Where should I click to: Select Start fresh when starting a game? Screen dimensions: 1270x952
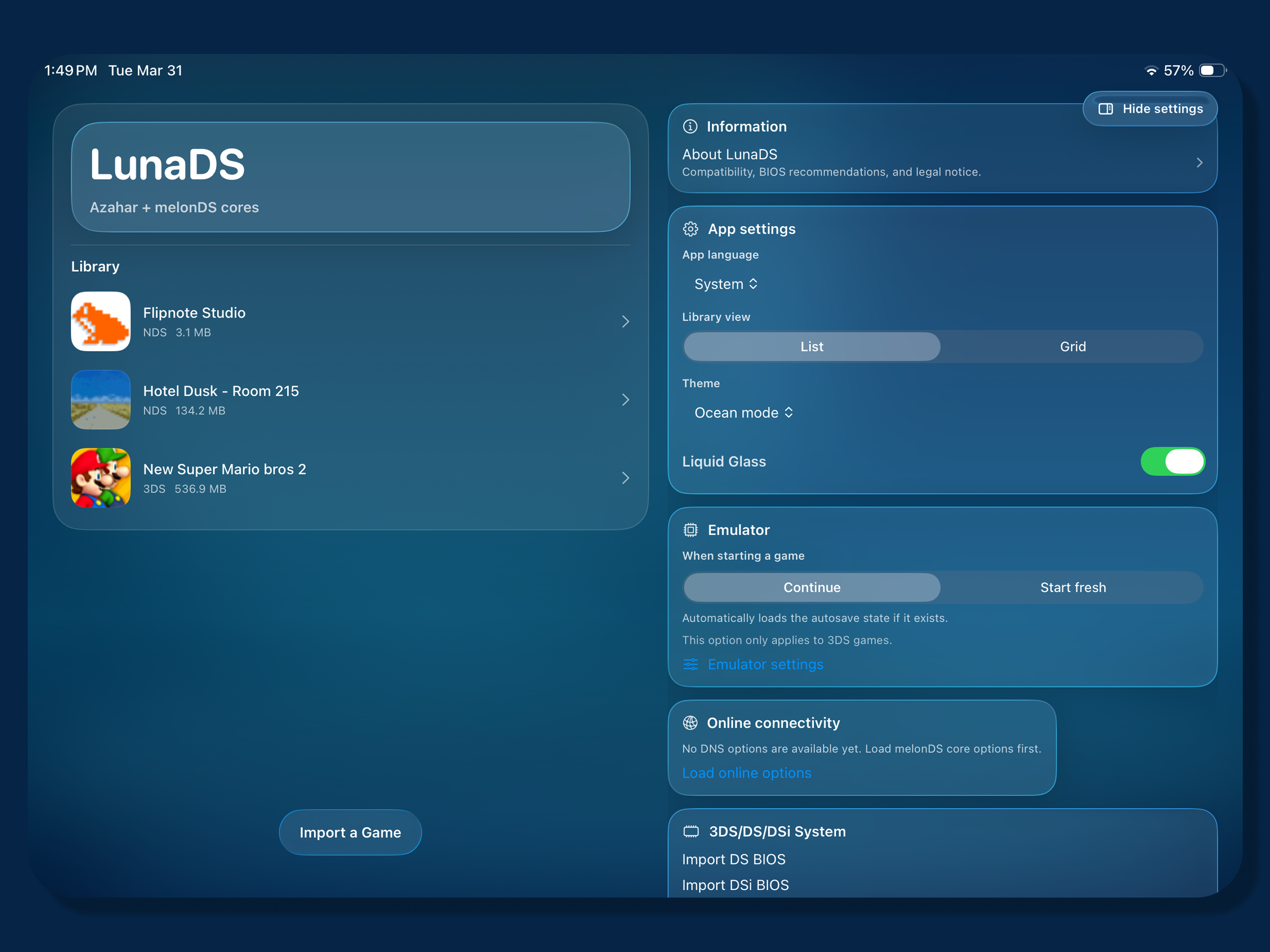click(1072, 587)
